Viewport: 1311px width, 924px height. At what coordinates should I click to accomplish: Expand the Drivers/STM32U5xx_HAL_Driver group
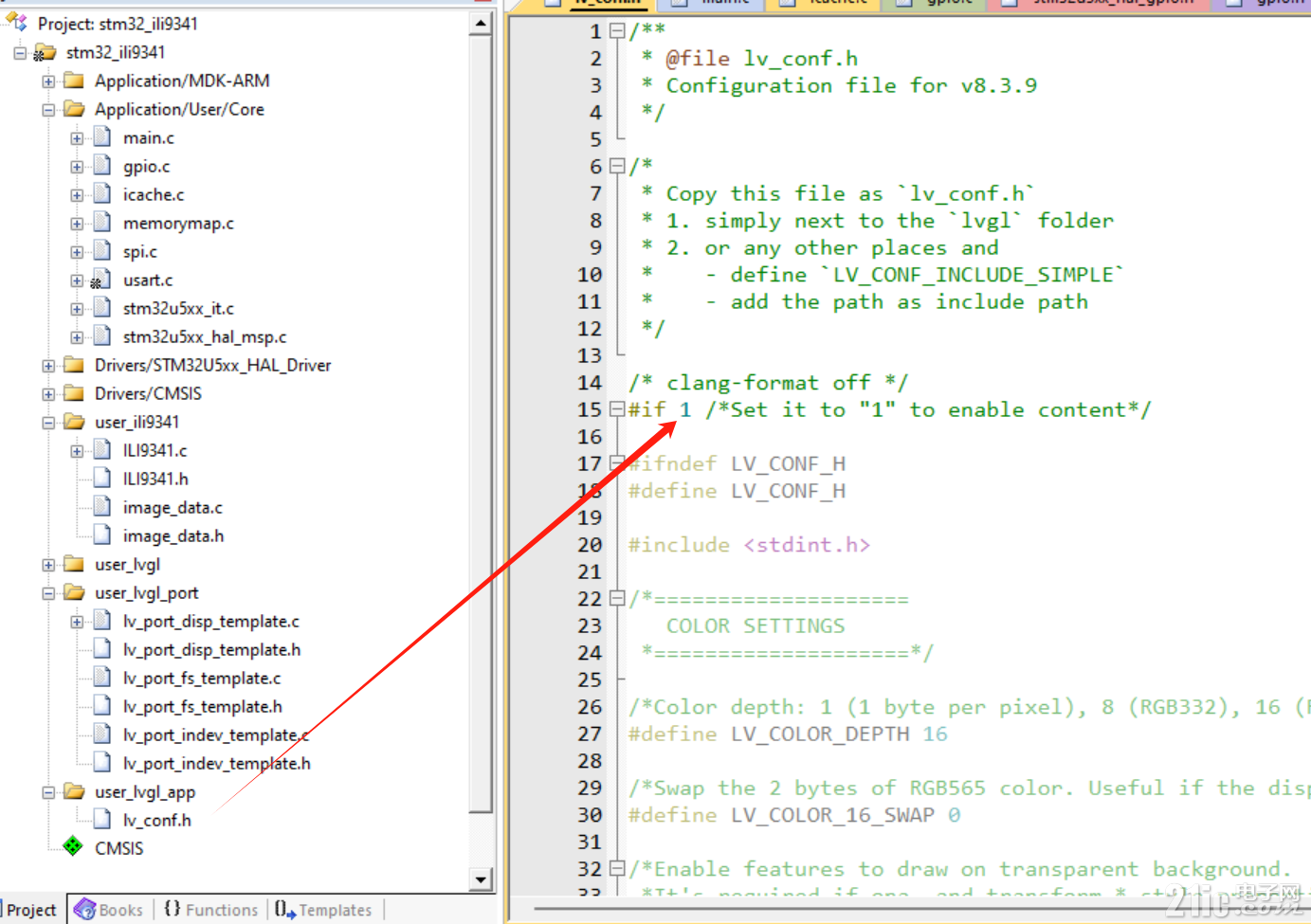48,366
